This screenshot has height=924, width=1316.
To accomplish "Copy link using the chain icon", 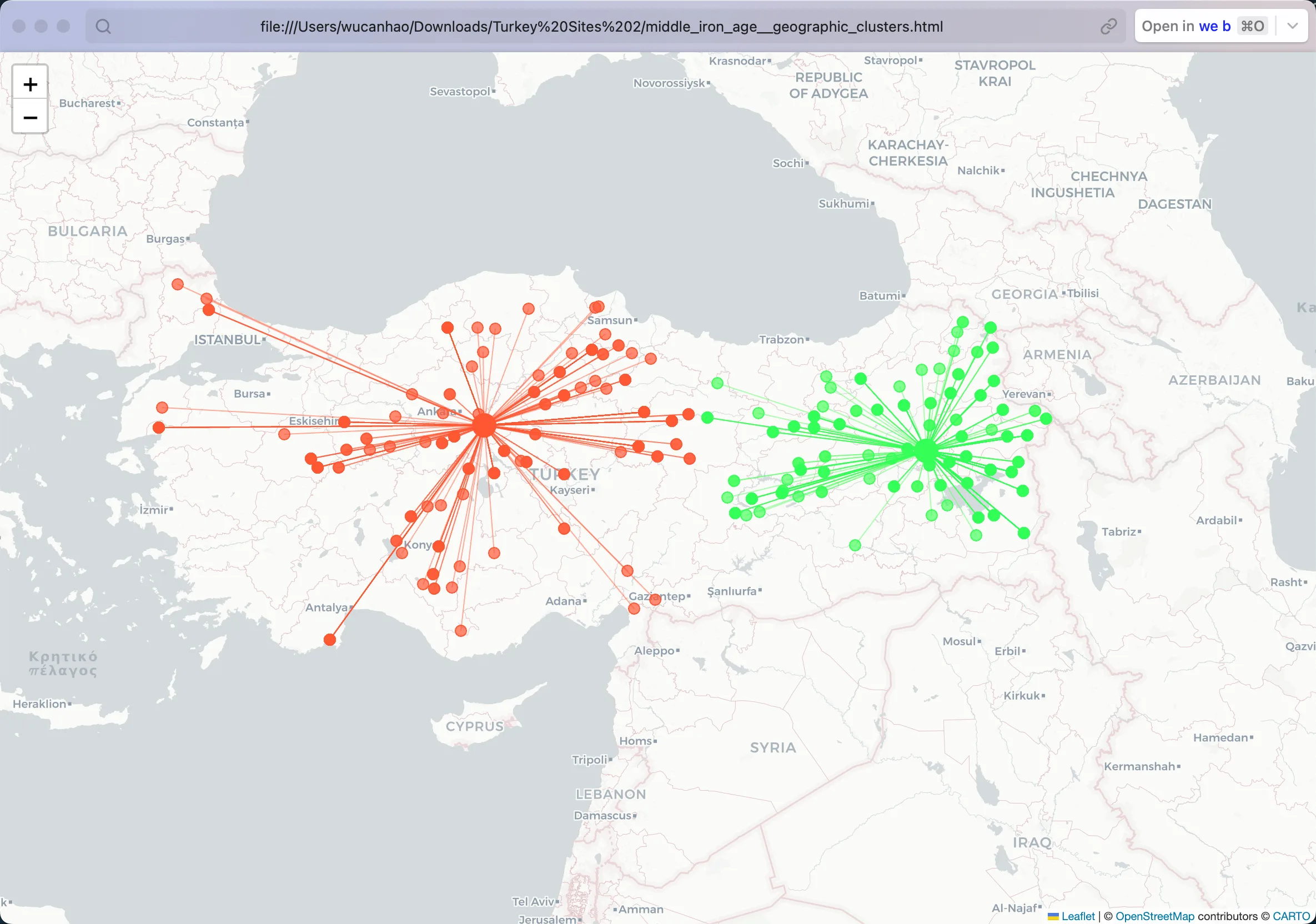I will coord(1108,26).
